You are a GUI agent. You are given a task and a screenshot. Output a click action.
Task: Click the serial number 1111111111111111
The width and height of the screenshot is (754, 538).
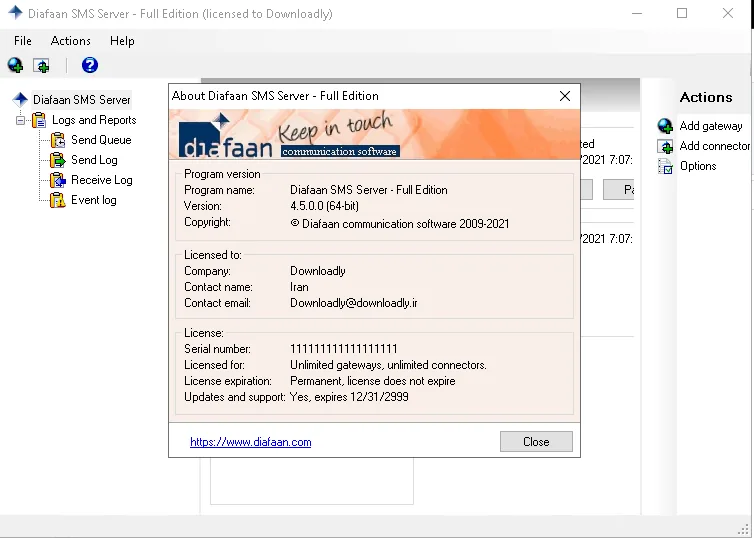tap(343, 349)
